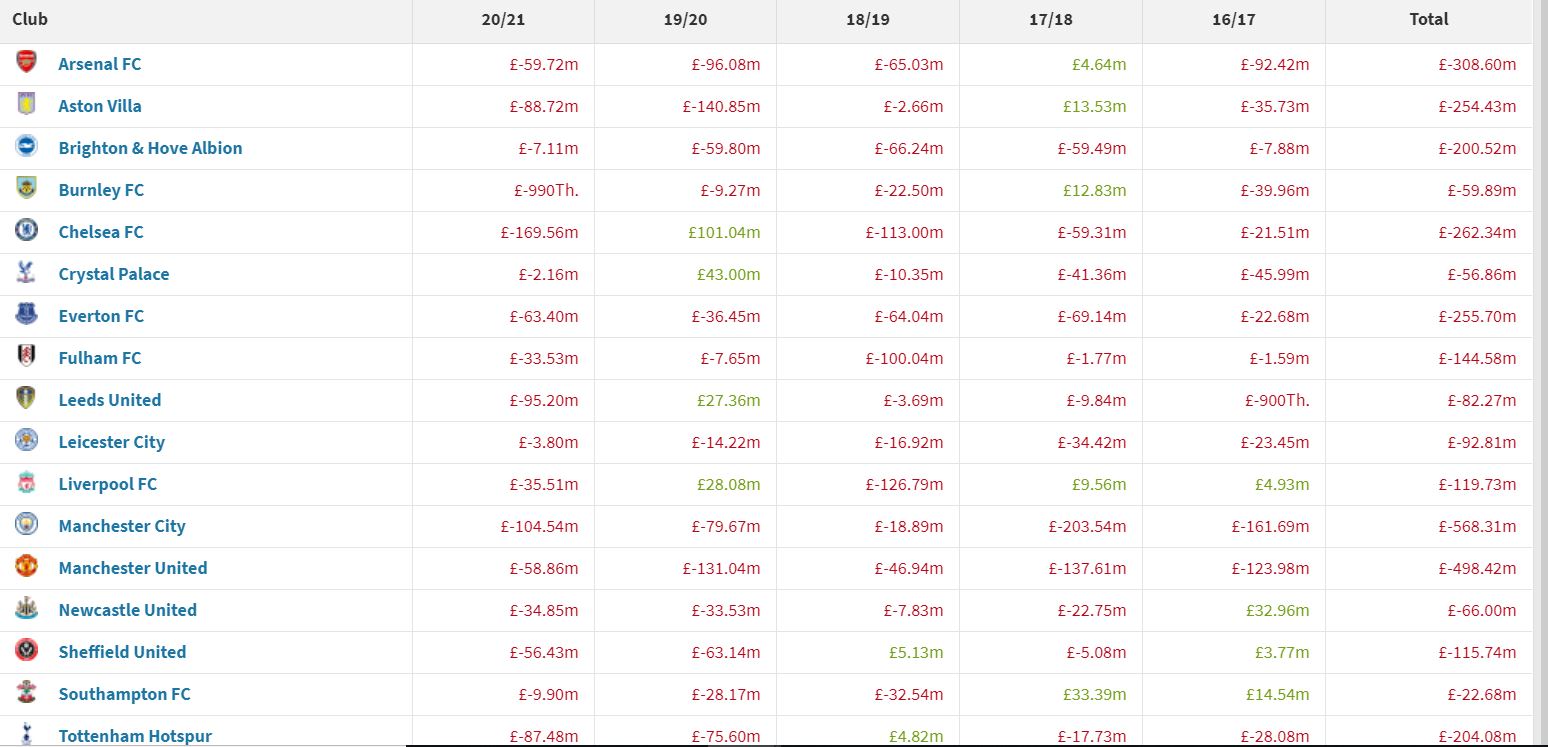Click the Club column header

point(30,19)
